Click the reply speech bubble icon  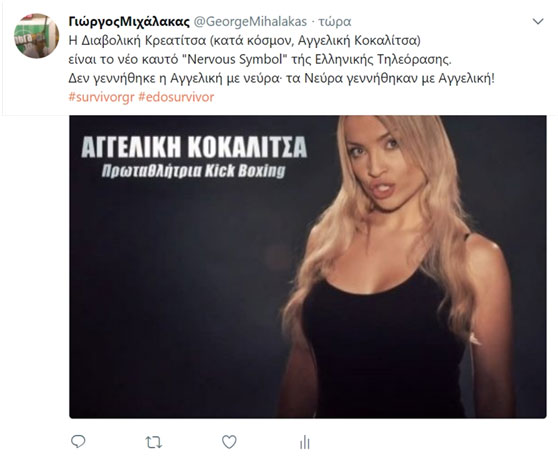click(78, 442)
